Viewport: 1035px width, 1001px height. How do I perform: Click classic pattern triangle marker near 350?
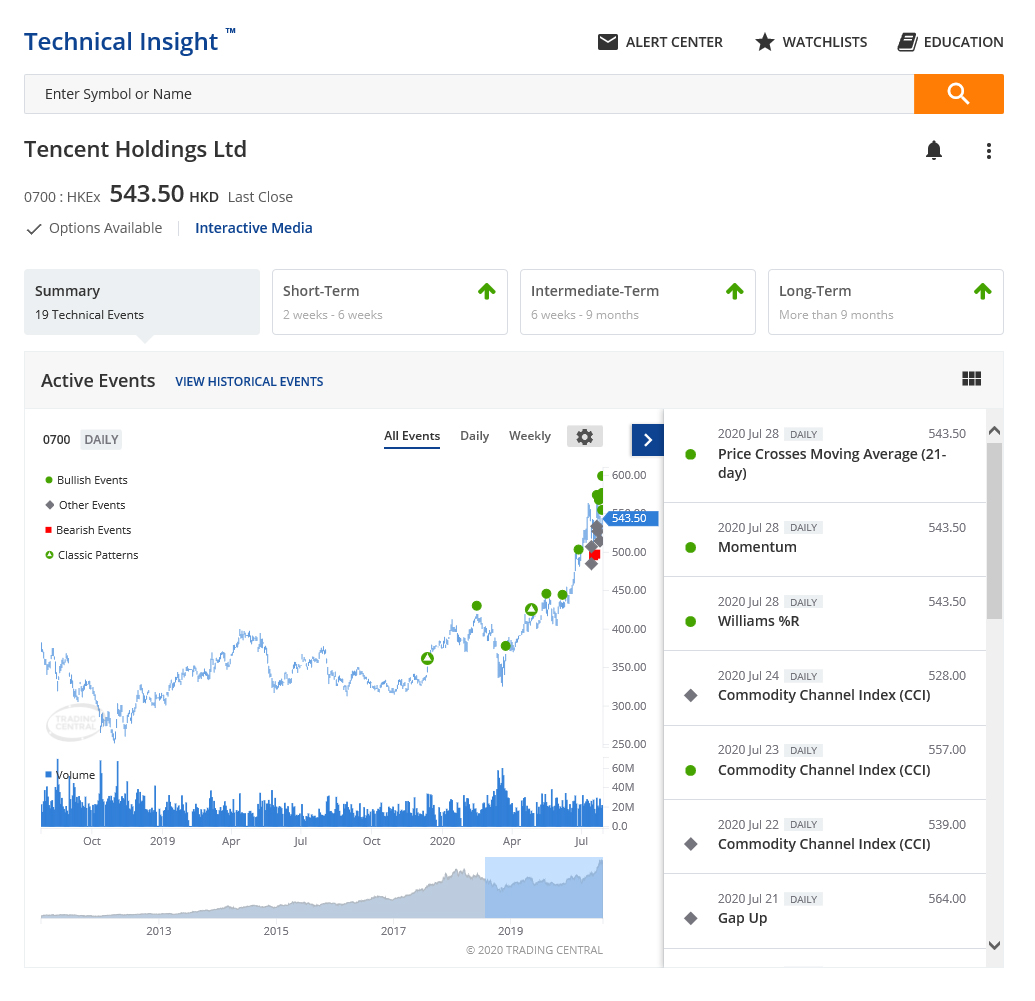[427, 658]
